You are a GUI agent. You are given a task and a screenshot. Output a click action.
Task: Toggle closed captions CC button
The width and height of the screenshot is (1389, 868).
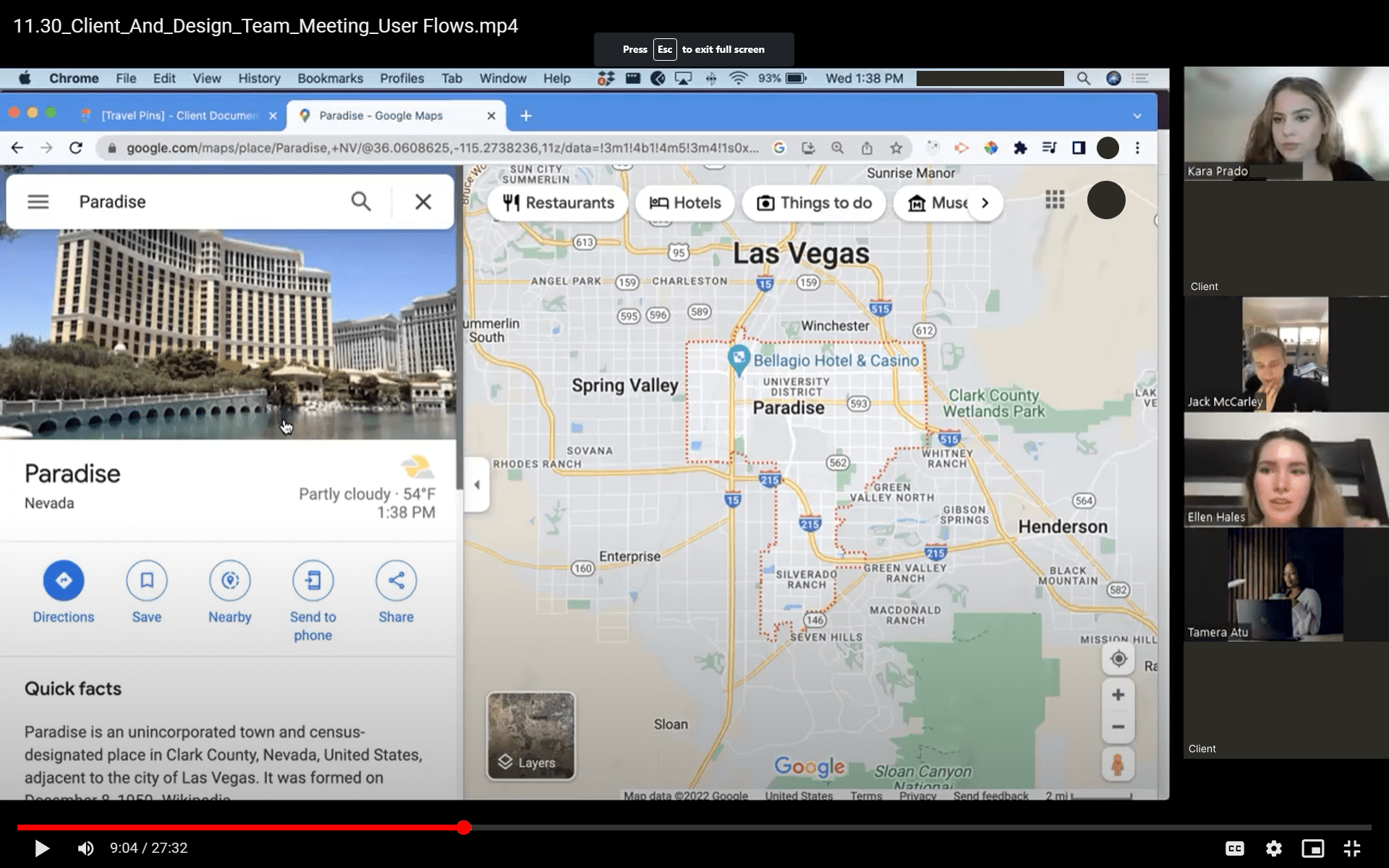coord(1235,848)
